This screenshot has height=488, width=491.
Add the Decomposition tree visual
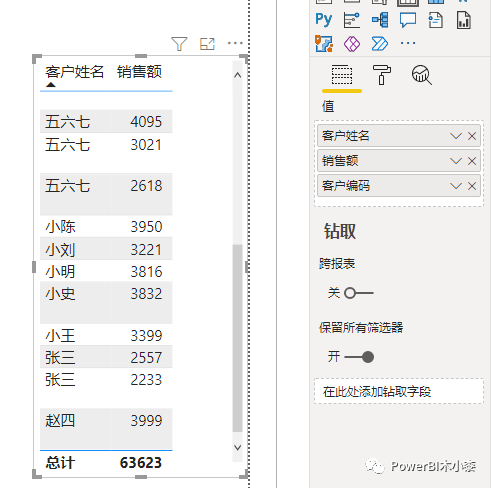pos(380,20)
